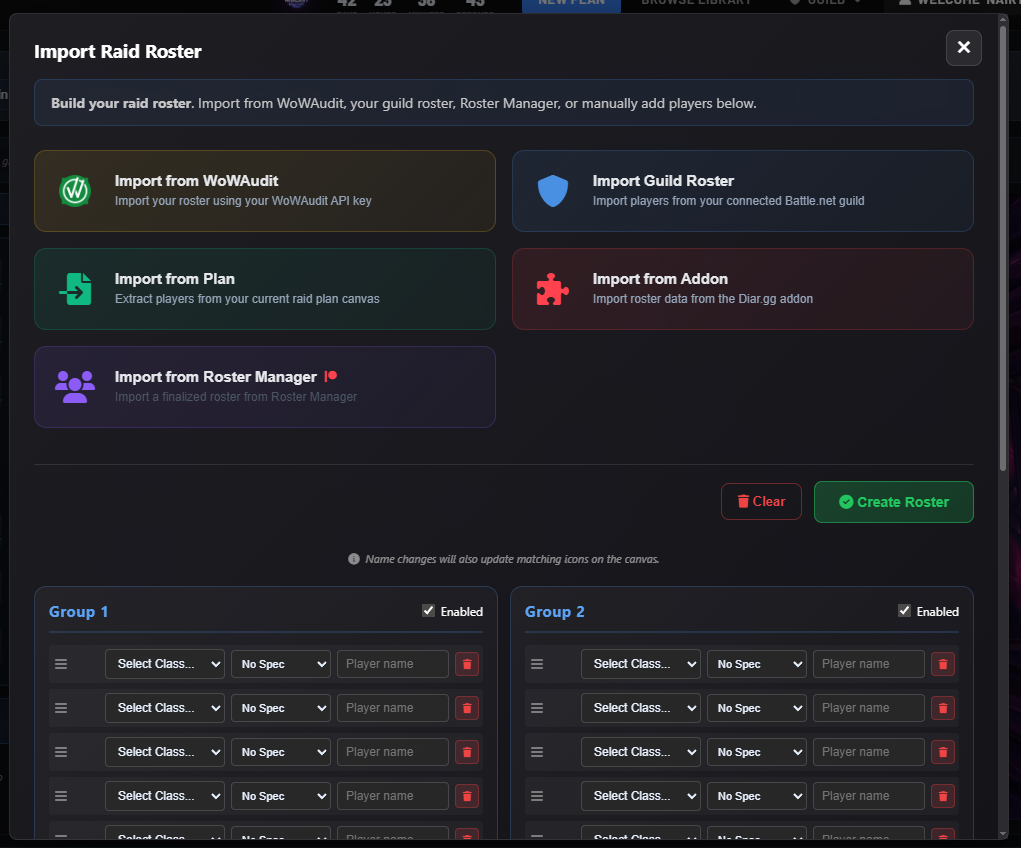Click the info icon beside name changes note
The width and height of the screenshot is (1021, 848).
[354, 559]
